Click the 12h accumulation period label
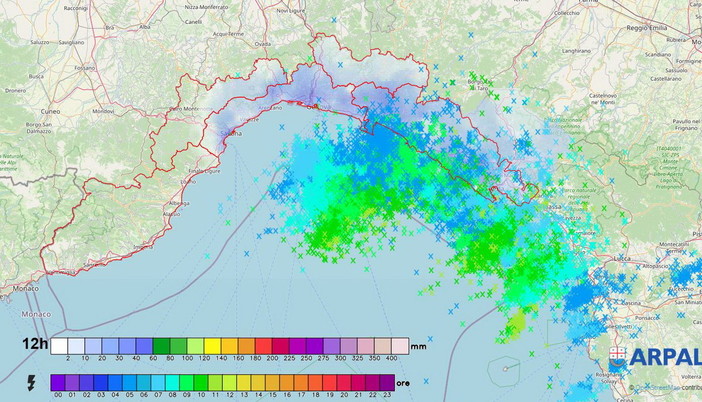Screen dimensions: 702x402 coord(32,345)
